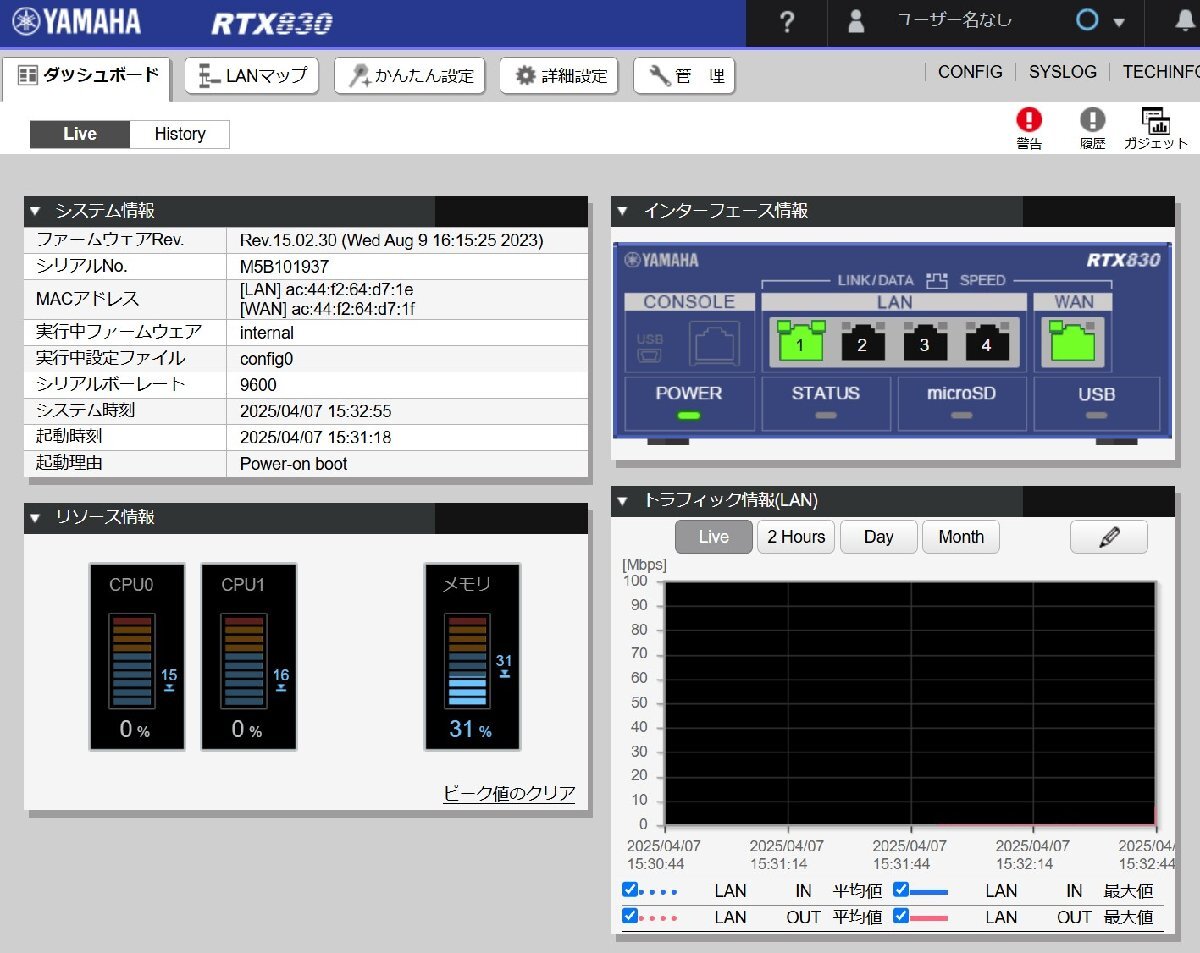1200x953 pixels.
Task: Collapse the リソース情報 panel
Action: 35,517
